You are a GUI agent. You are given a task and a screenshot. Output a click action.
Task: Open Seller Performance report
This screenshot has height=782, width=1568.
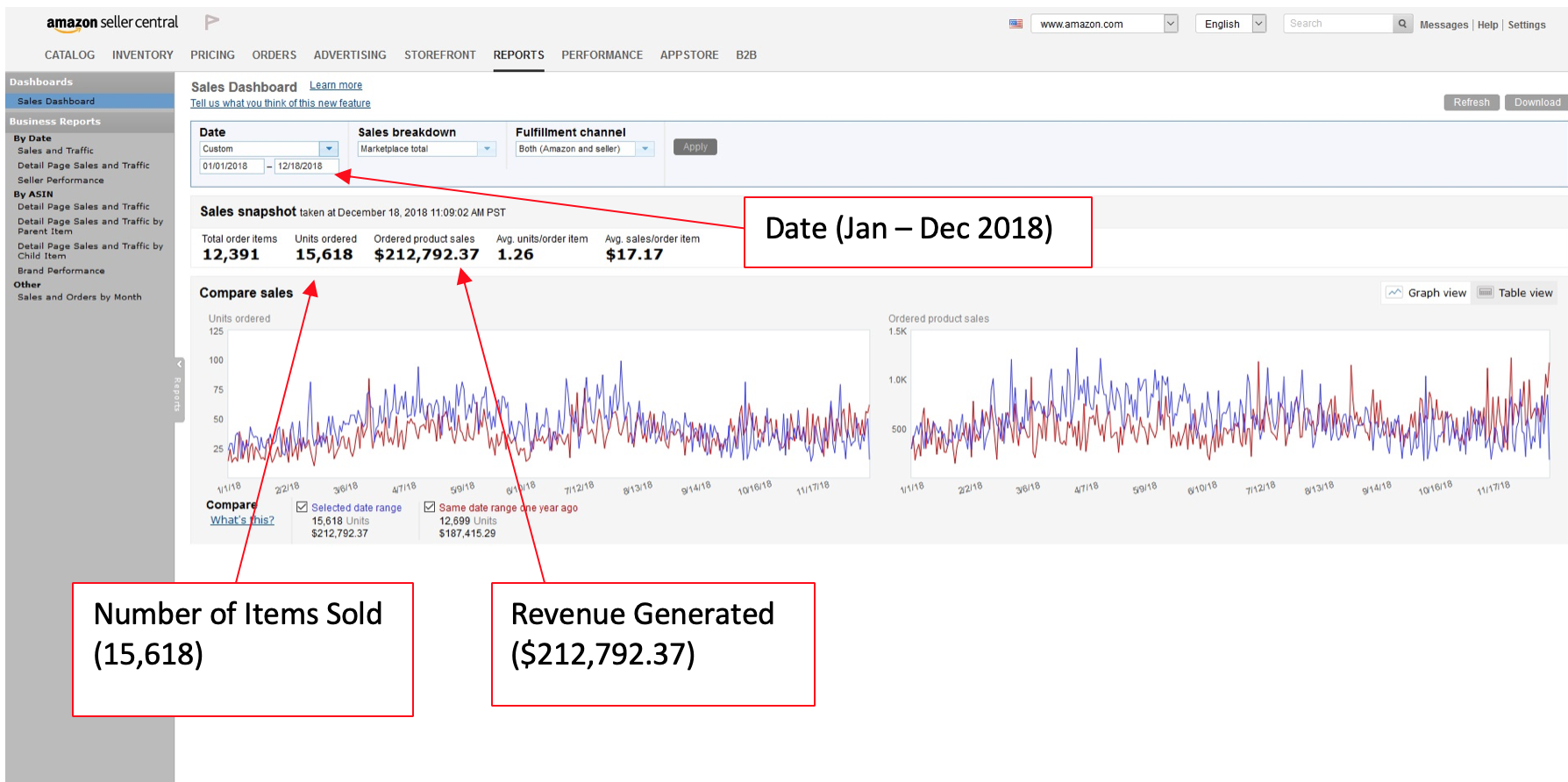pyautogui.click(x=61, y=181)
